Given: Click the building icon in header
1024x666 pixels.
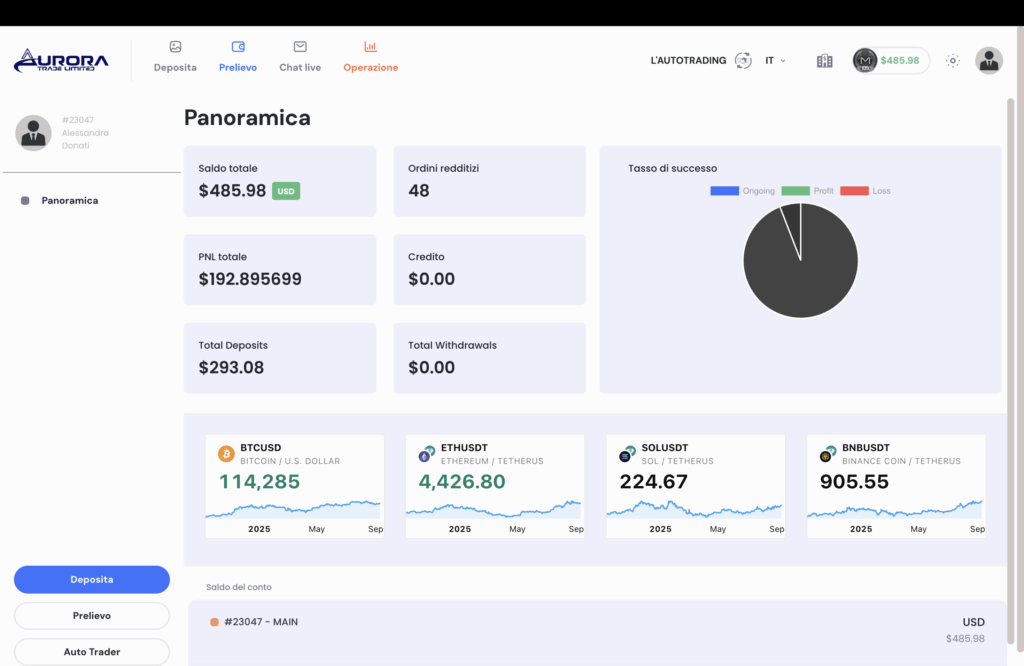Looking at the screenshot, I should pyautogui.click(x=824, y=61).
